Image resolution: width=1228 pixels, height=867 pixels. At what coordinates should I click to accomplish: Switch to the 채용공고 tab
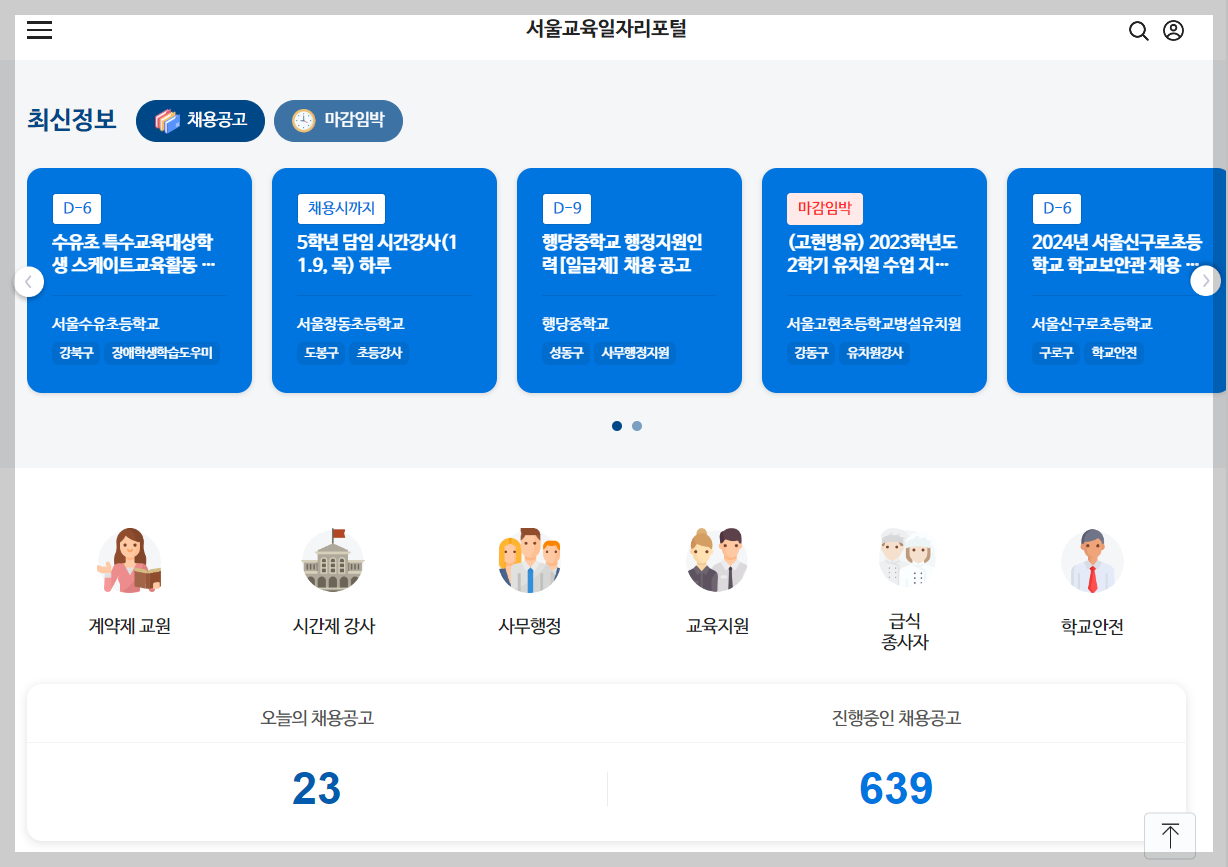(199, 121)
